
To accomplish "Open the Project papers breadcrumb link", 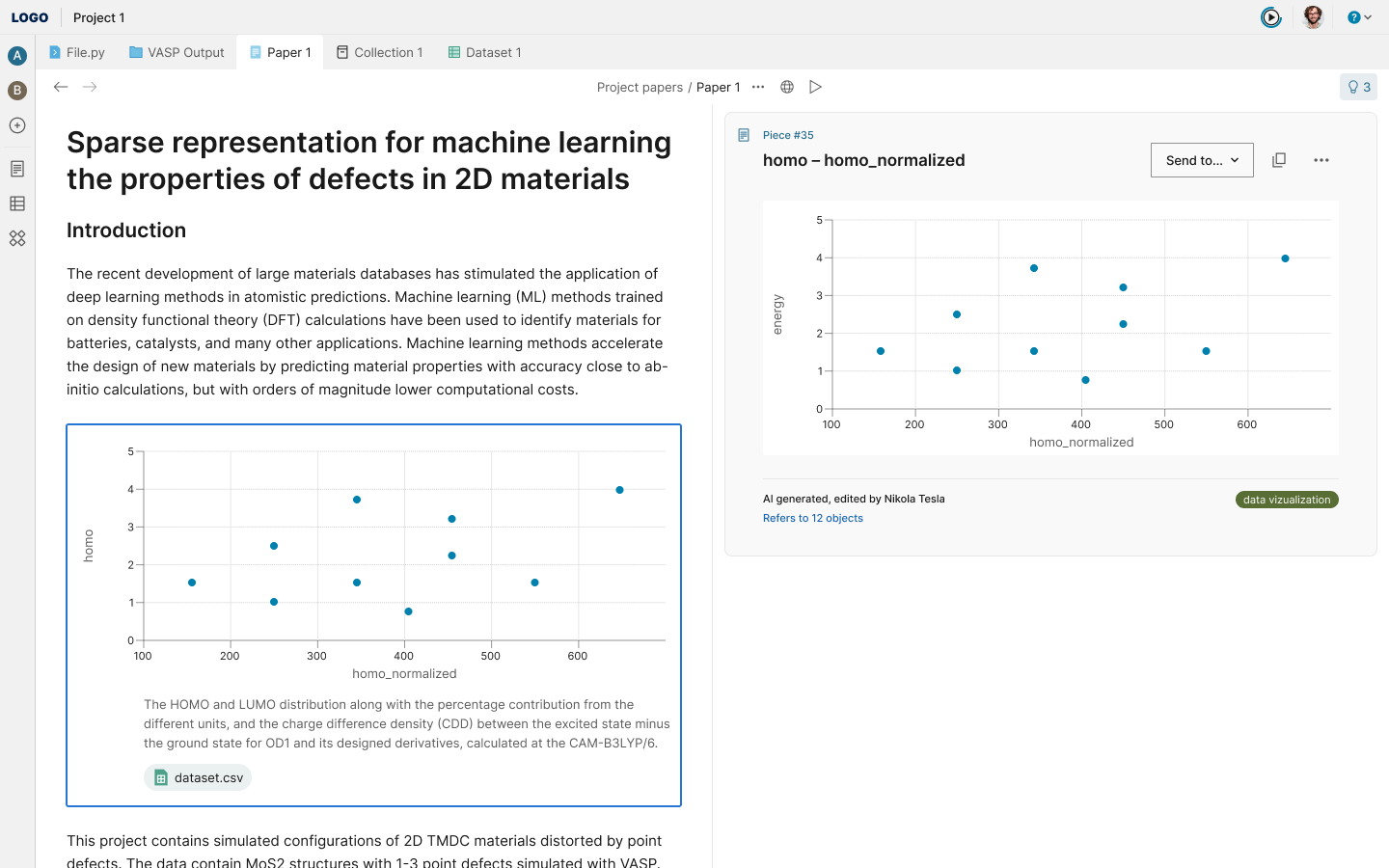I will click(x=640, y=87).
